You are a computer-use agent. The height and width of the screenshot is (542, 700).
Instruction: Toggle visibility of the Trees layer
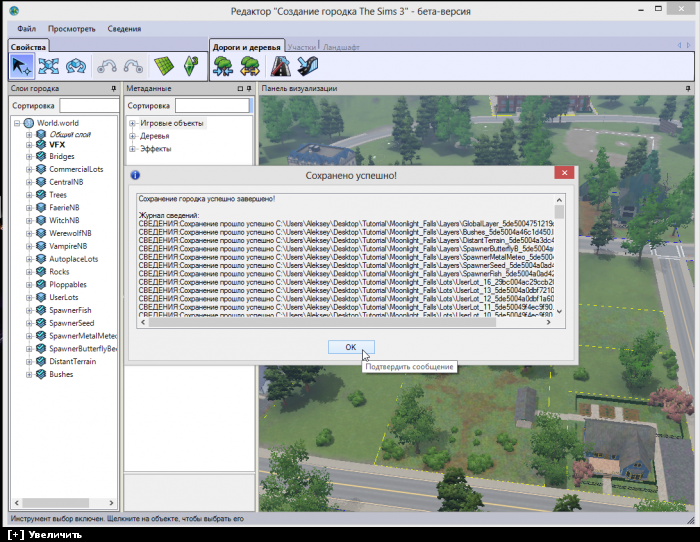pyautogui.click(x=41, y=195)
